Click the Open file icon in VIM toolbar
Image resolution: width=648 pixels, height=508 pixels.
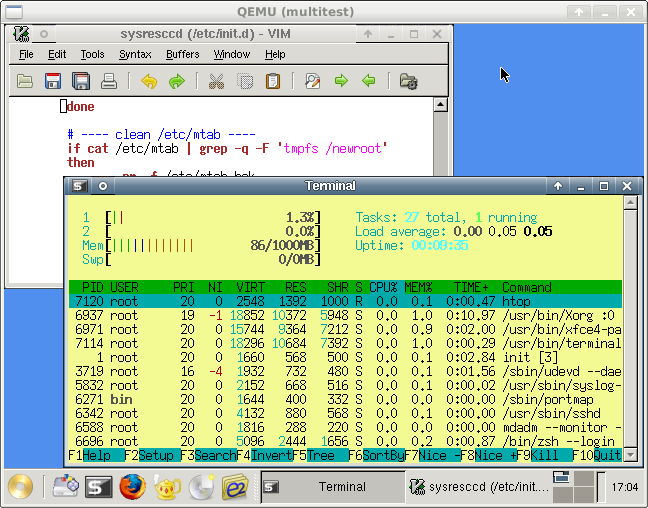pos(25,81)
